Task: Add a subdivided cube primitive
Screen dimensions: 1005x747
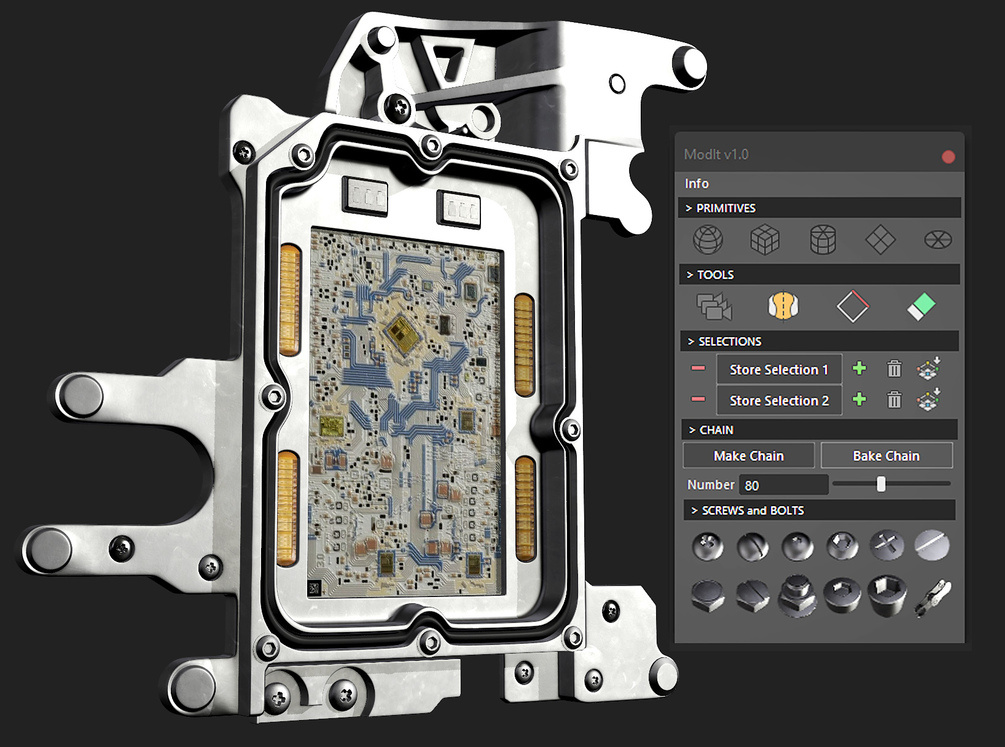Action: (x=766, y=241)
